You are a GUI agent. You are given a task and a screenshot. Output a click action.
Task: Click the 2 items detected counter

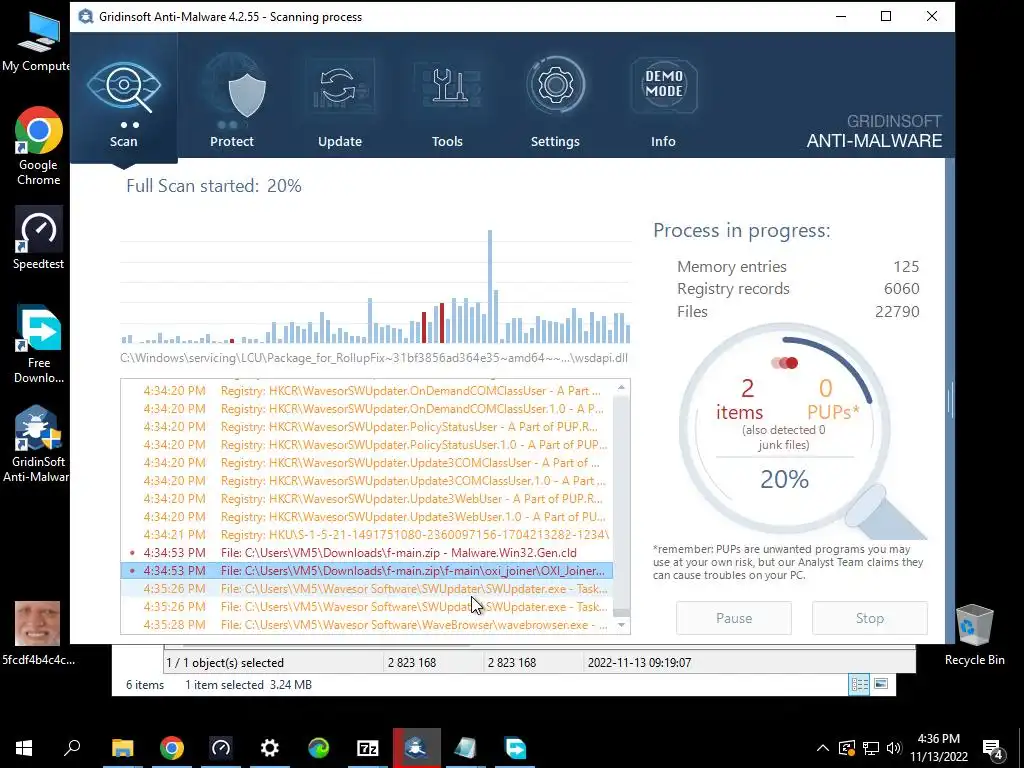tap(739, 400)
